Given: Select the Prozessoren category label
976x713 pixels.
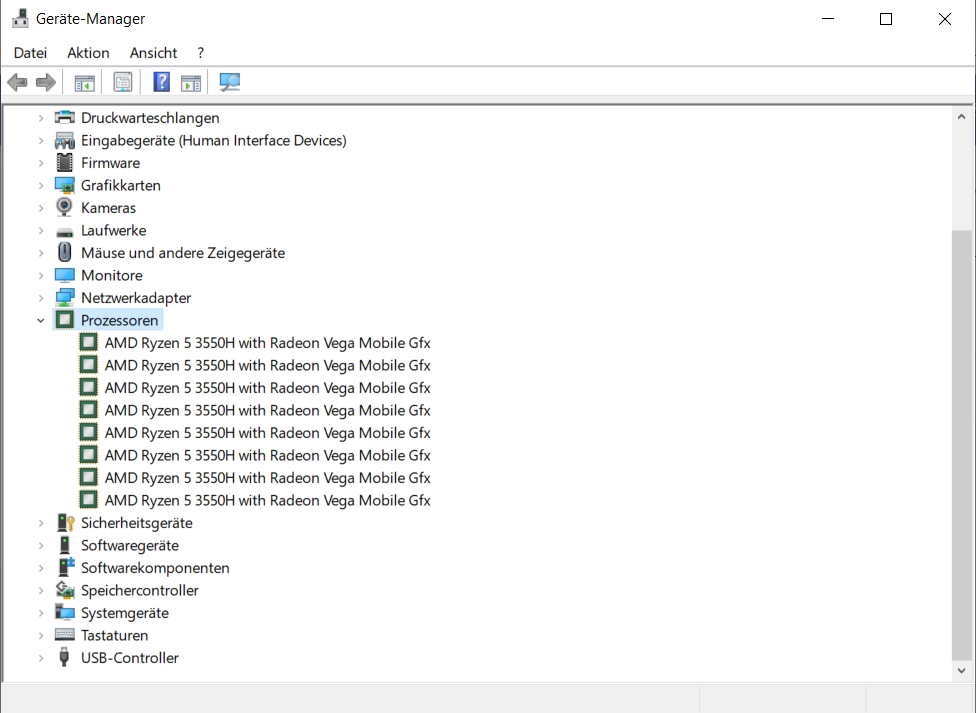Looking at the screenshot, I should pyautogui.click(x=120, y=320).
